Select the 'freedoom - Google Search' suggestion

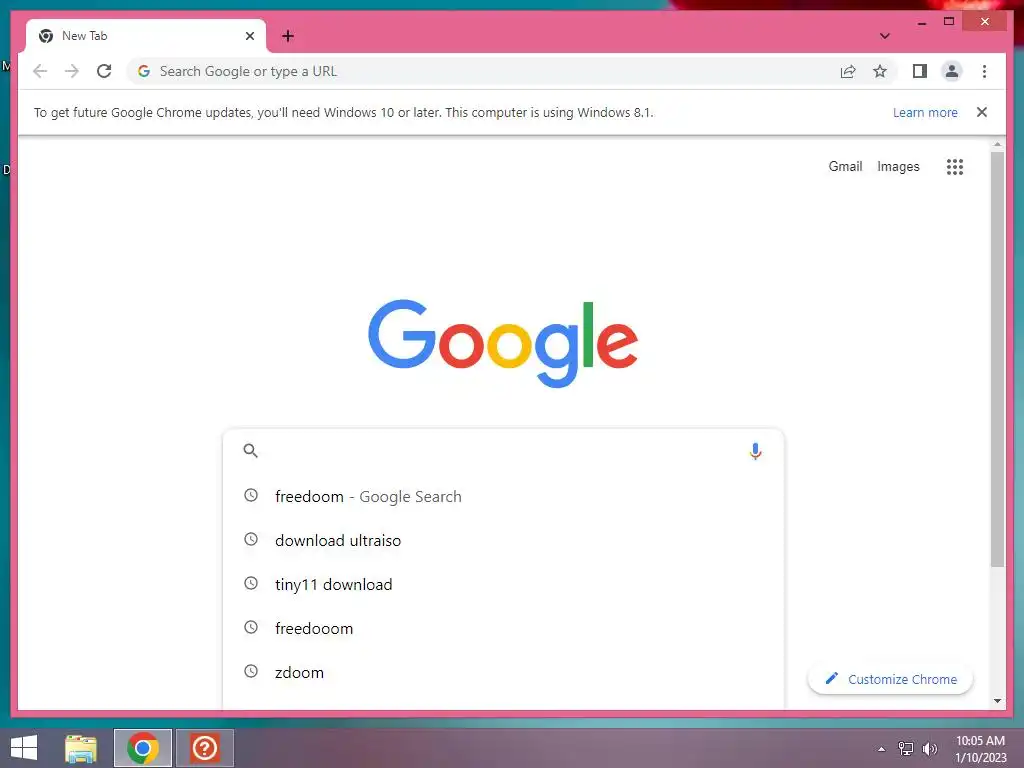(x=503, y=496)
